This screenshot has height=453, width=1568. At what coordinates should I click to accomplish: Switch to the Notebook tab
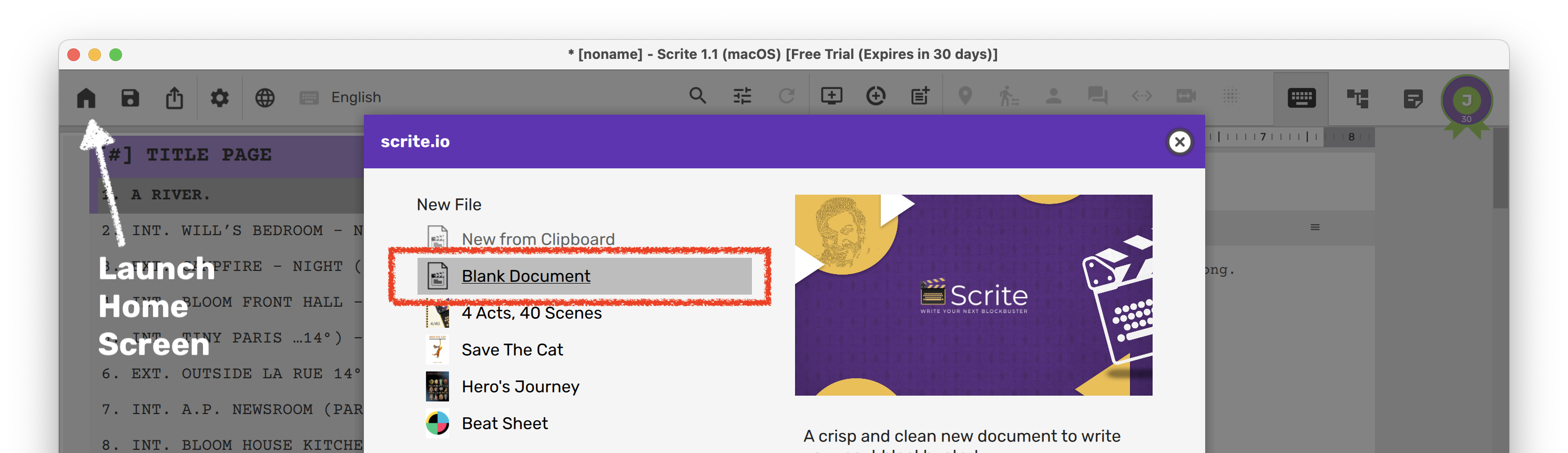coord(1413,98)
